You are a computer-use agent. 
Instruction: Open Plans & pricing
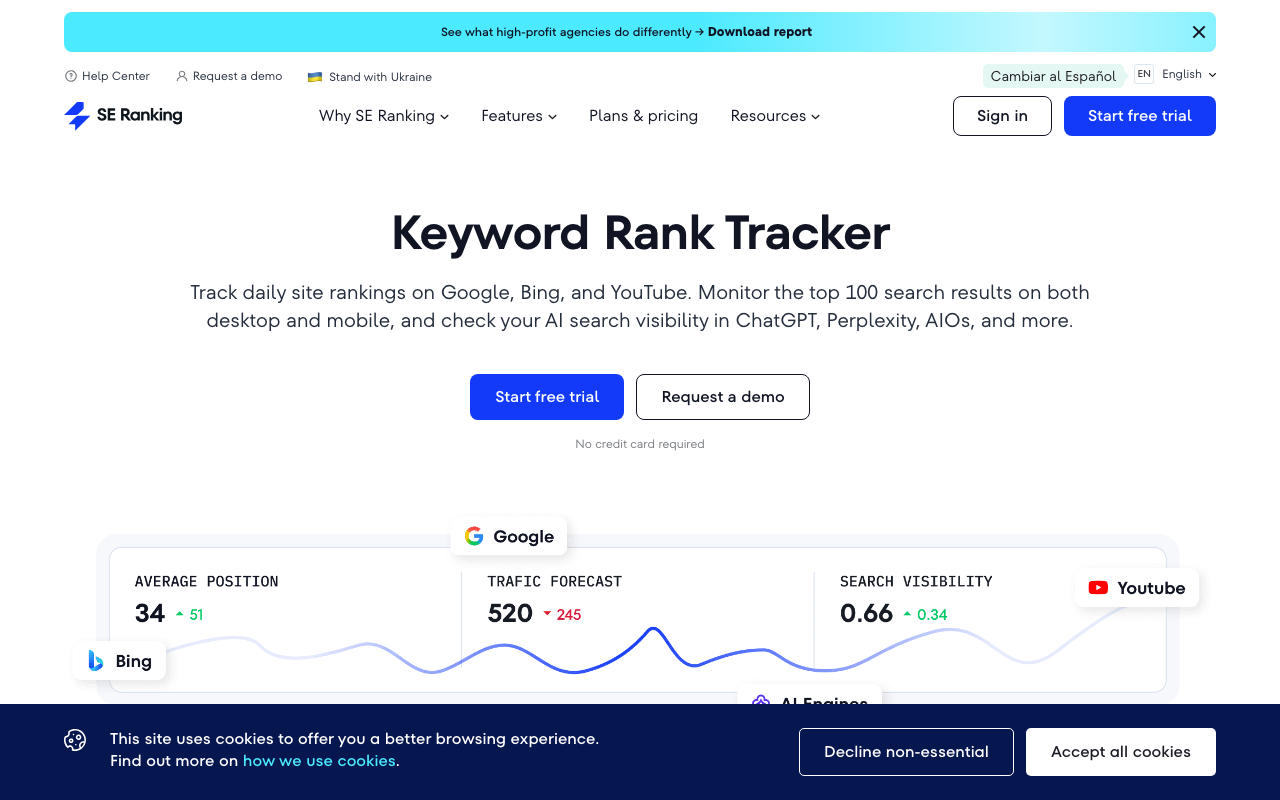pyautogui.click(x=643, y=116)
